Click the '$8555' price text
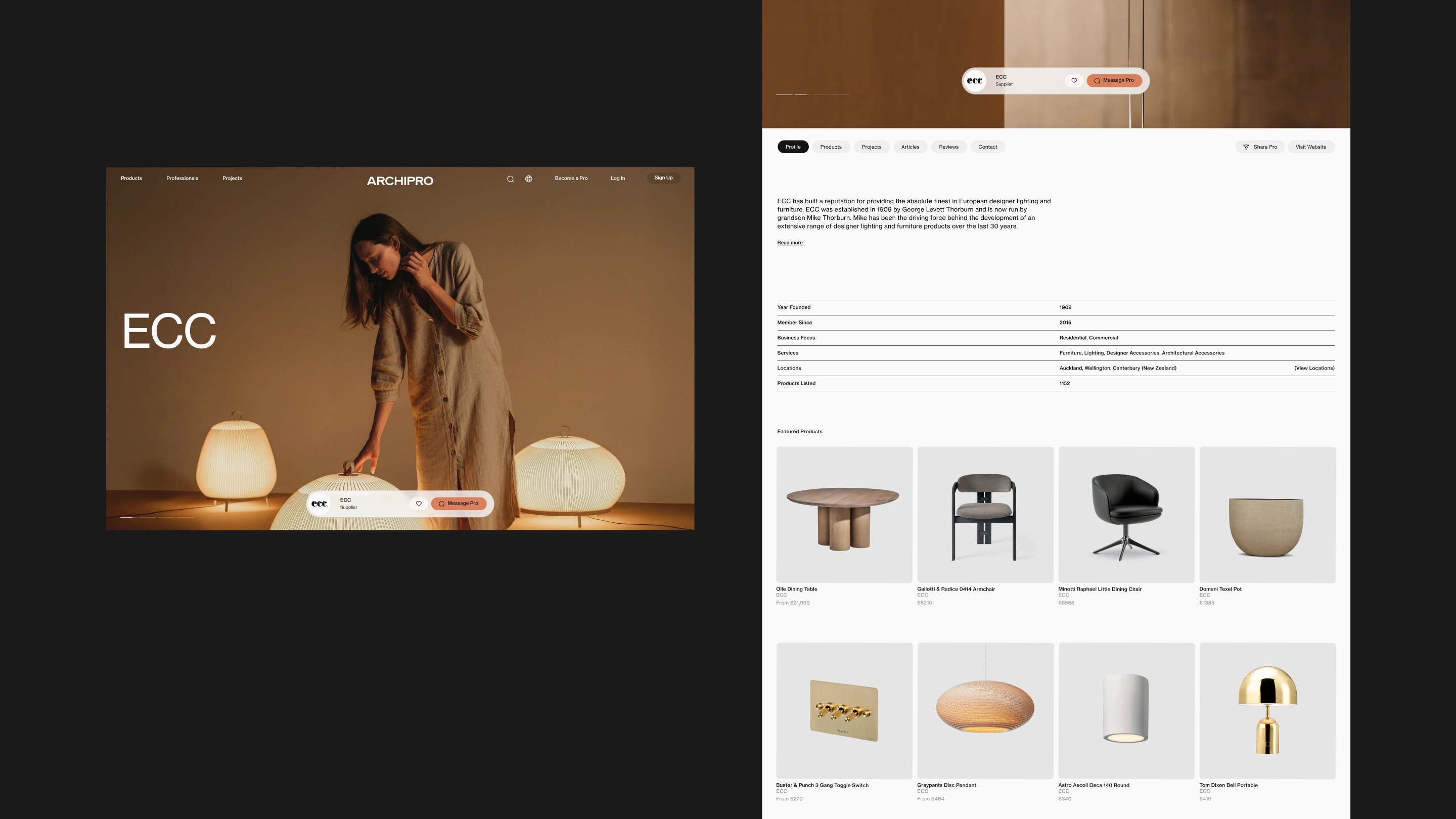Viewport: 1456px width, 819px height. (x=1066, y=603)
